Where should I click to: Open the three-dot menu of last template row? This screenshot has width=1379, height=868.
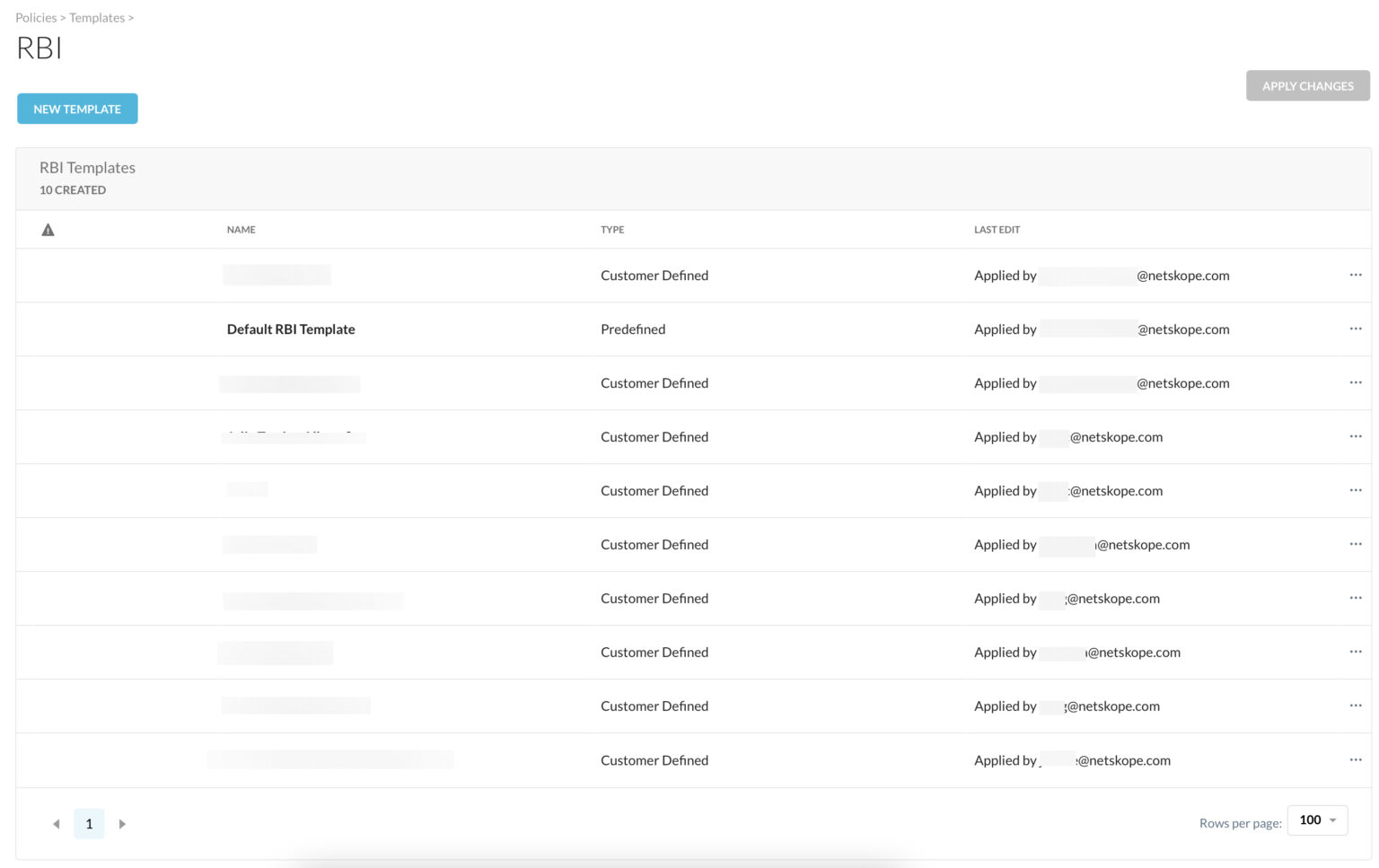(x=1355, y=759)
